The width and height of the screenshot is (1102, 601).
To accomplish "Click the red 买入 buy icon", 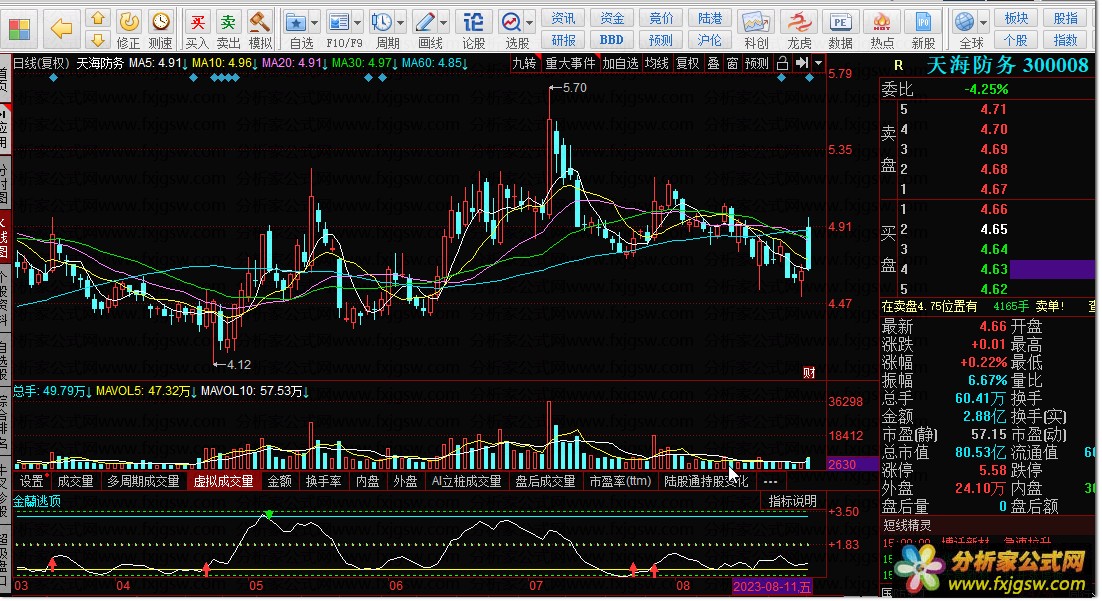I will (x=197, y=22).
